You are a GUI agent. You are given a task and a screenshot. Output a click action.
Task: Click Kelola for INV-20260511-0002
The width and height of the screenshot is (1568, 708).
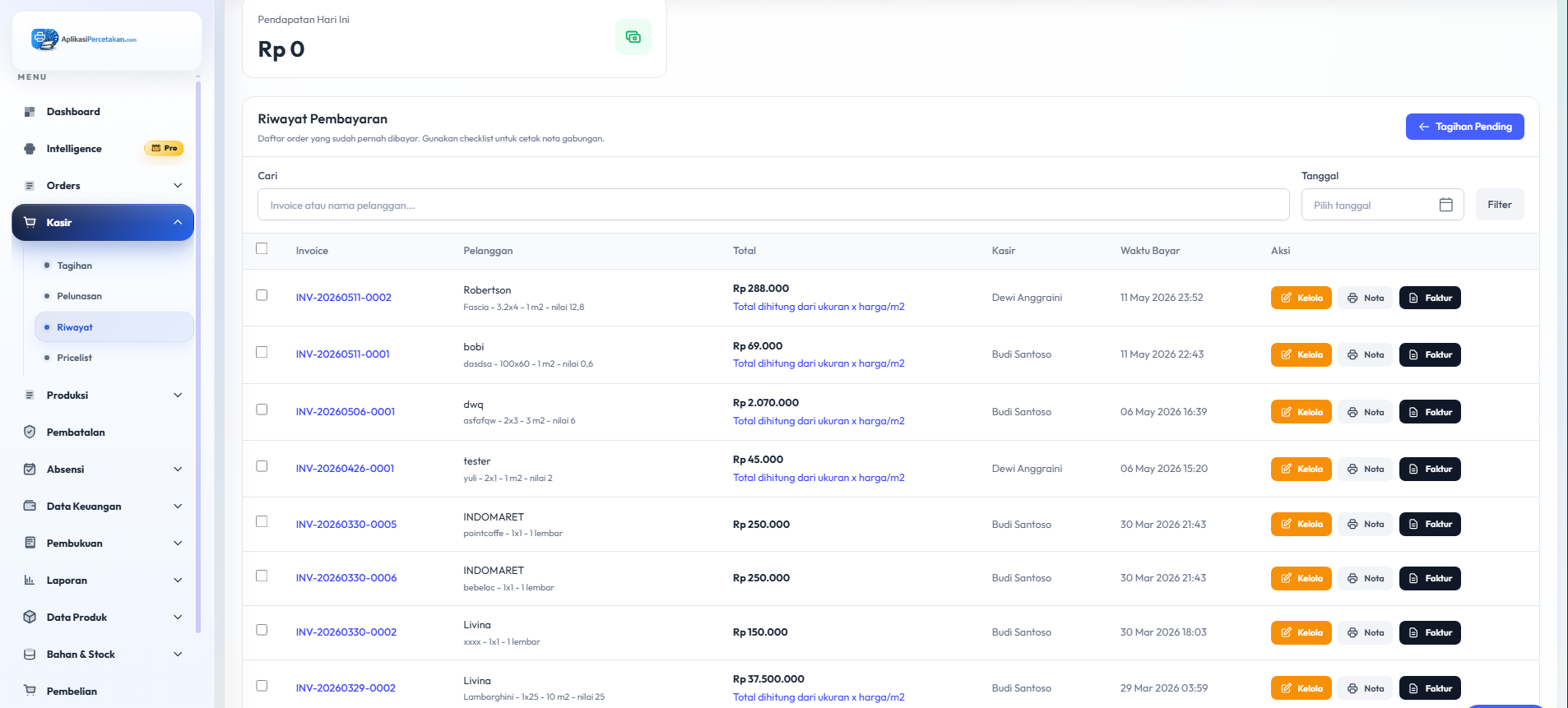[x=1301, y=298]
